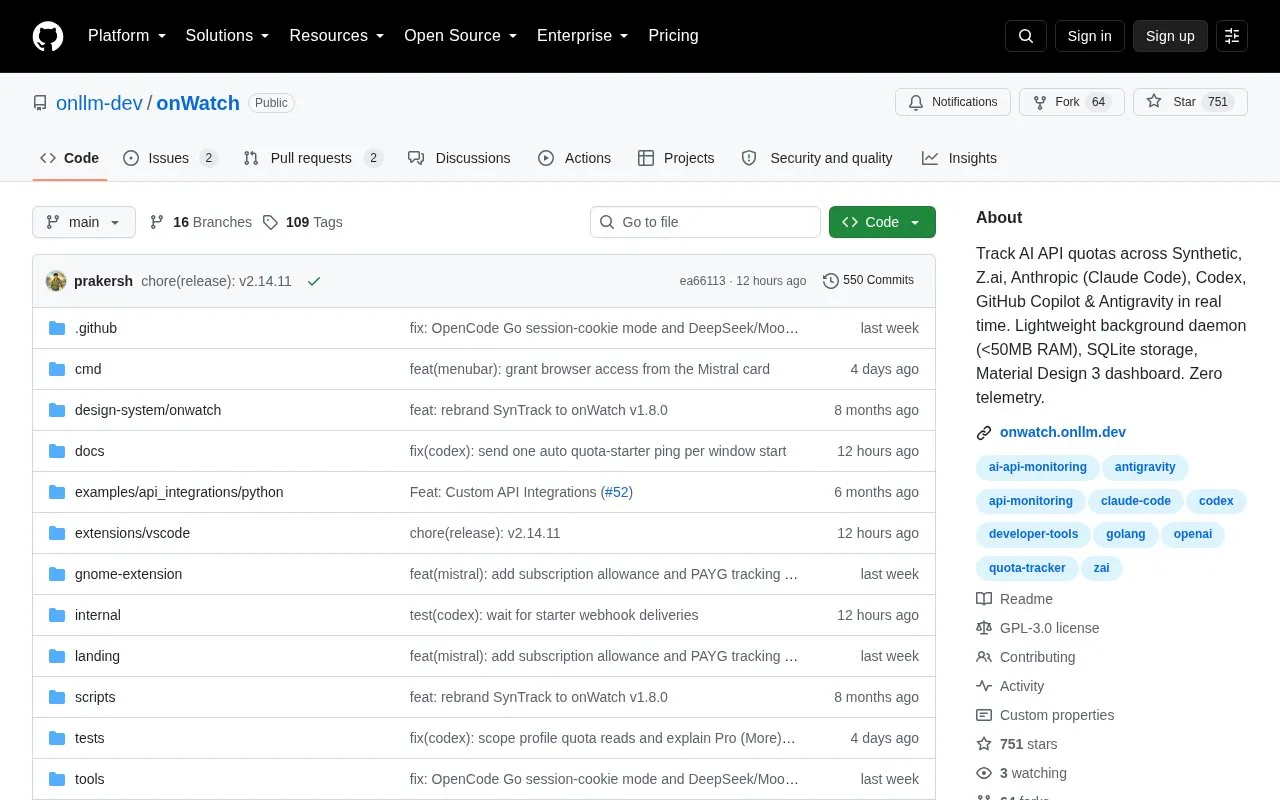Select the antigravity topic tag
This screenshot has height=800, width=1280.
[x=1146, y=467]
